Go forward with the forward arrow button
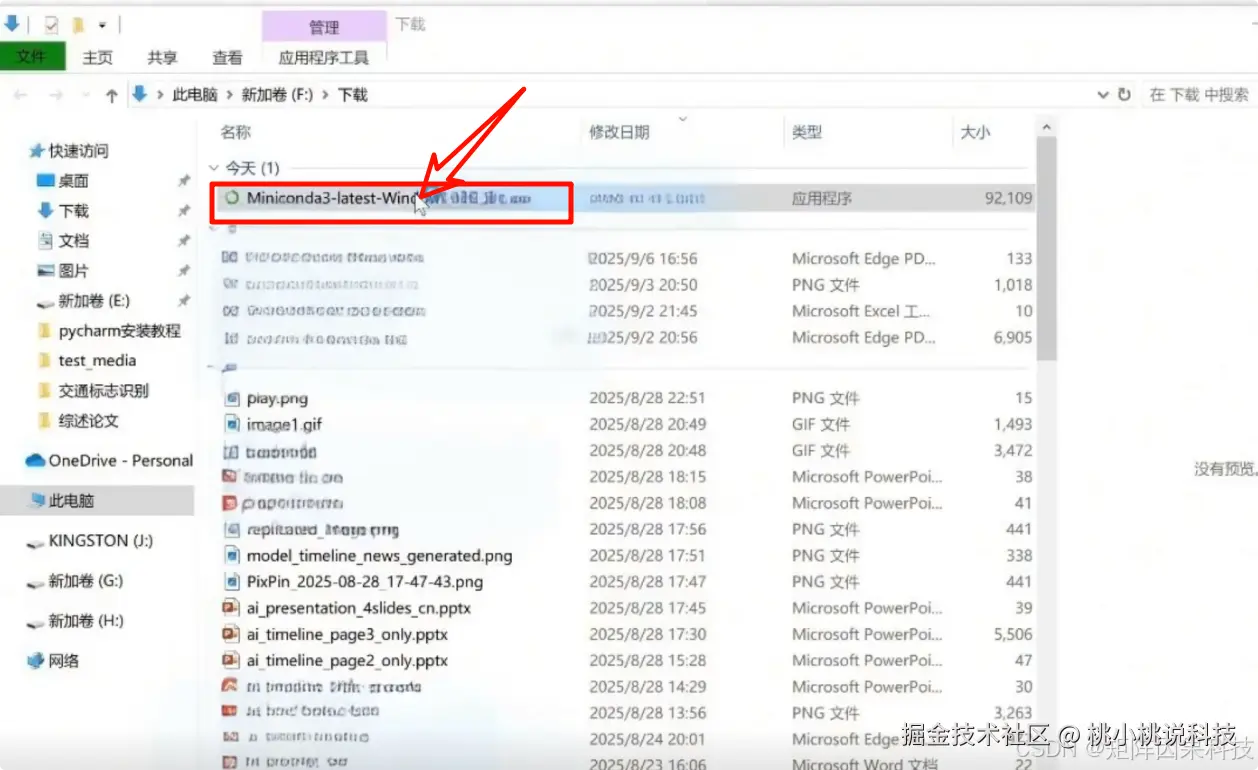1258x770 pixels. point(56,95)
